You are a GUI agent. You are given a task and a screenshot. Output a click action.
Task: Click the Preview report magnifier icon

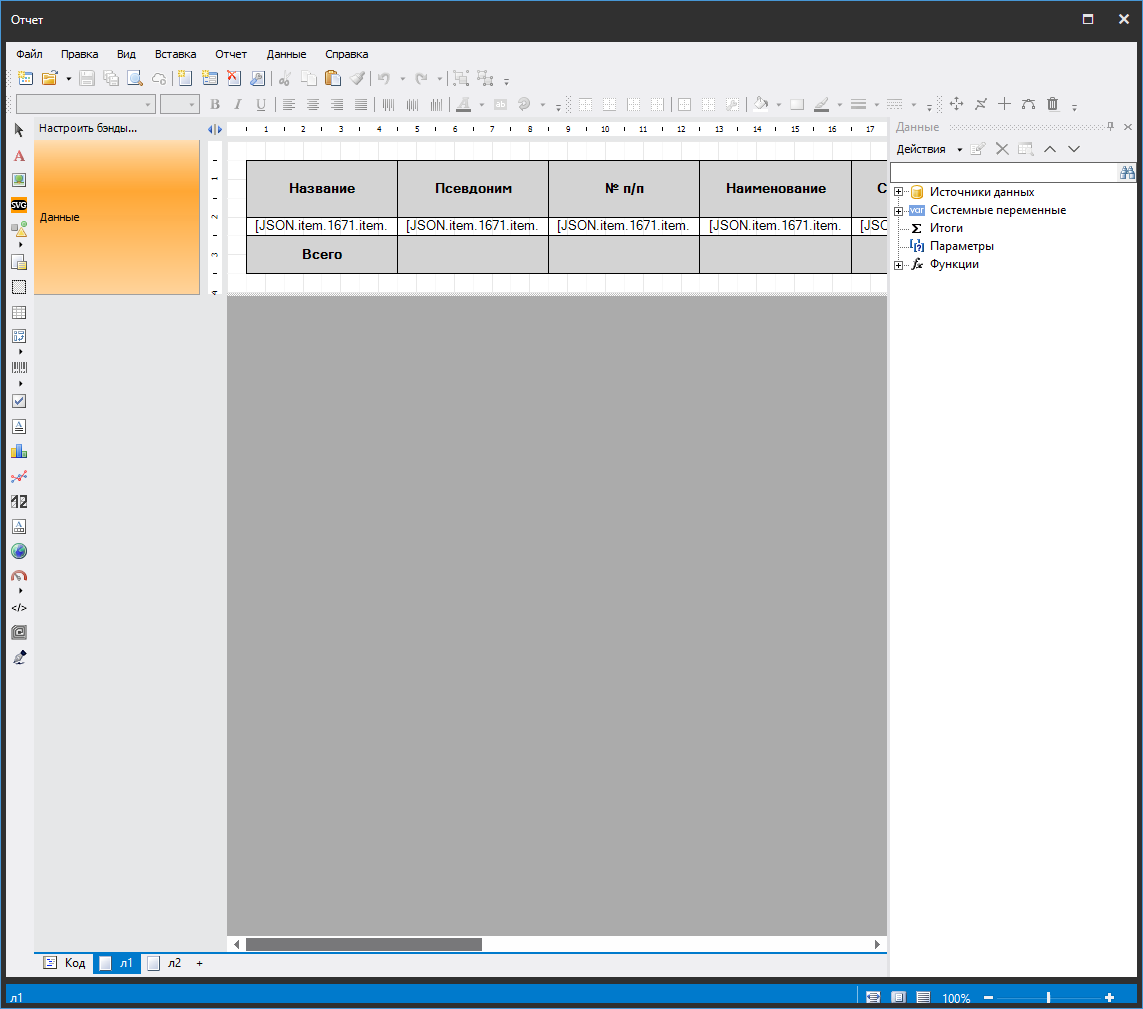(134, 78)
